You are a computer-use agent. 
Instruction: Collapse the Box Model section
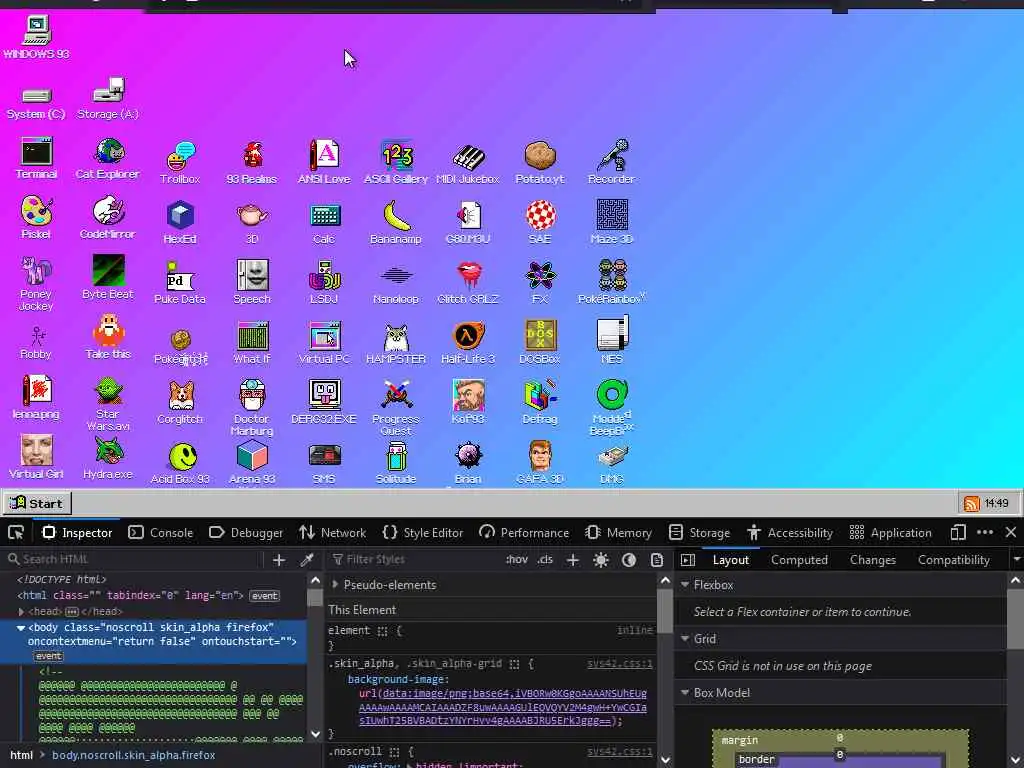685,692
